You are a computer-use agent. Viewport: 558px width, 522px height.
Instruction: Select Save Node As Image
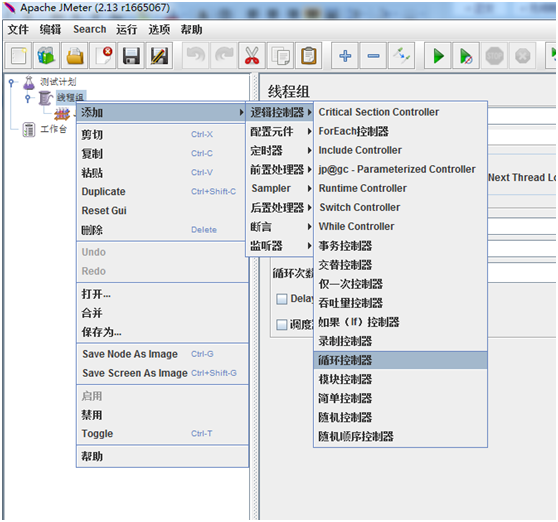162,354
